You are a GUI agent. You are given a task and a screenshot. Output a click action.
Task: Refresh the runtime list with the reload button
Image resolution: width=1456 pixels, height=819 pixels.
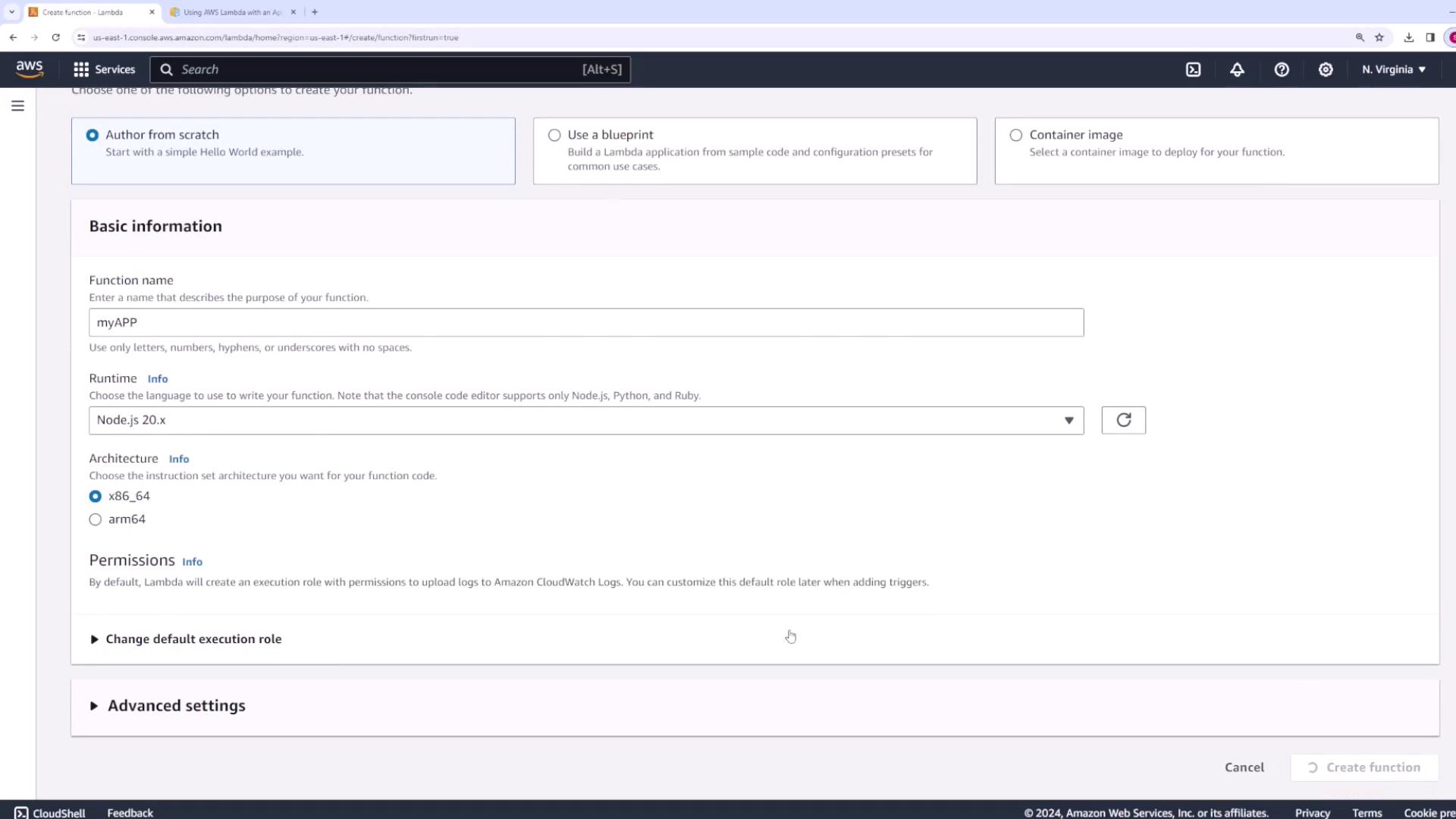(1123, 420)
